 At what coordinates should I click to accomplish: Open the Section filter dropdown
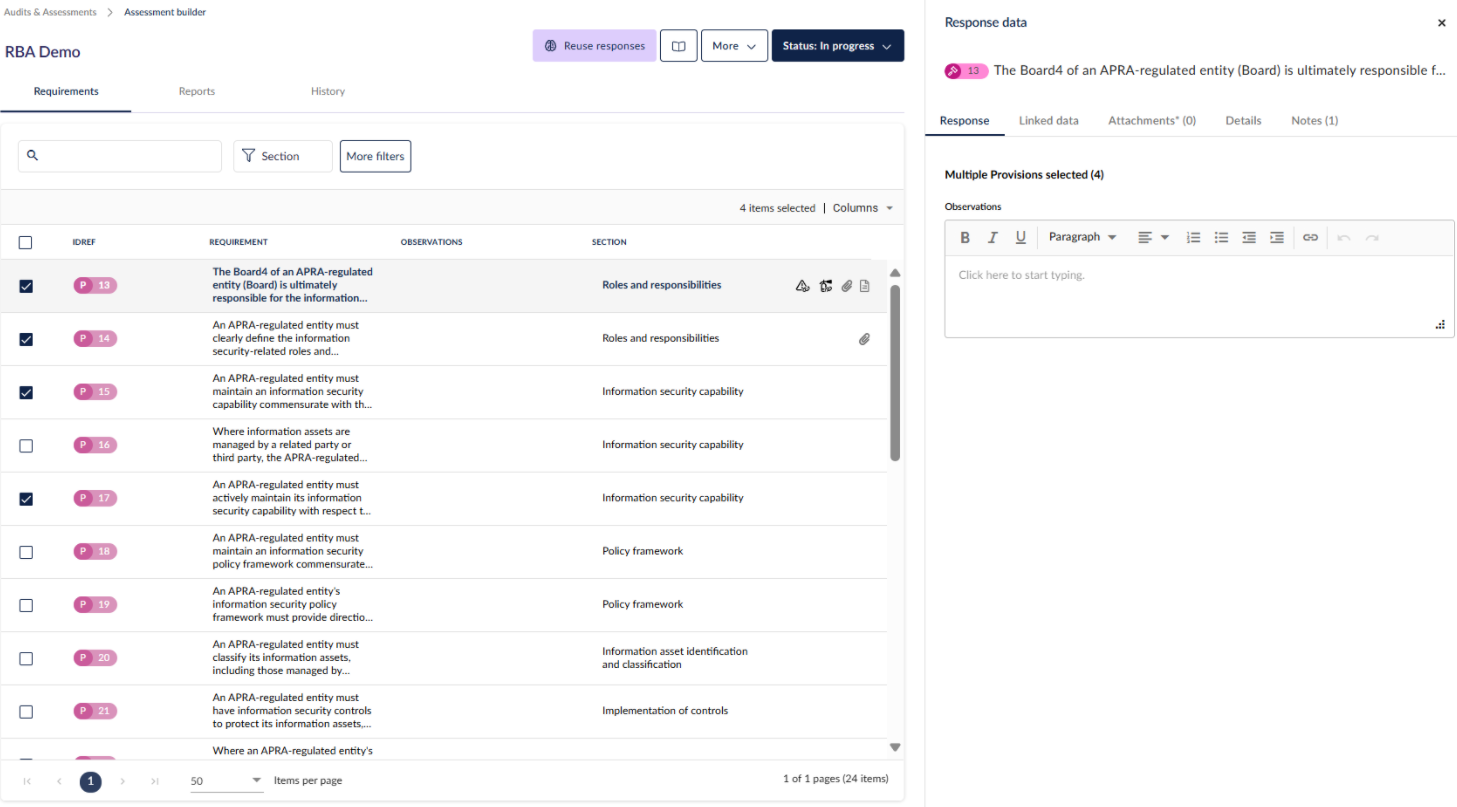tap(283, 156)
